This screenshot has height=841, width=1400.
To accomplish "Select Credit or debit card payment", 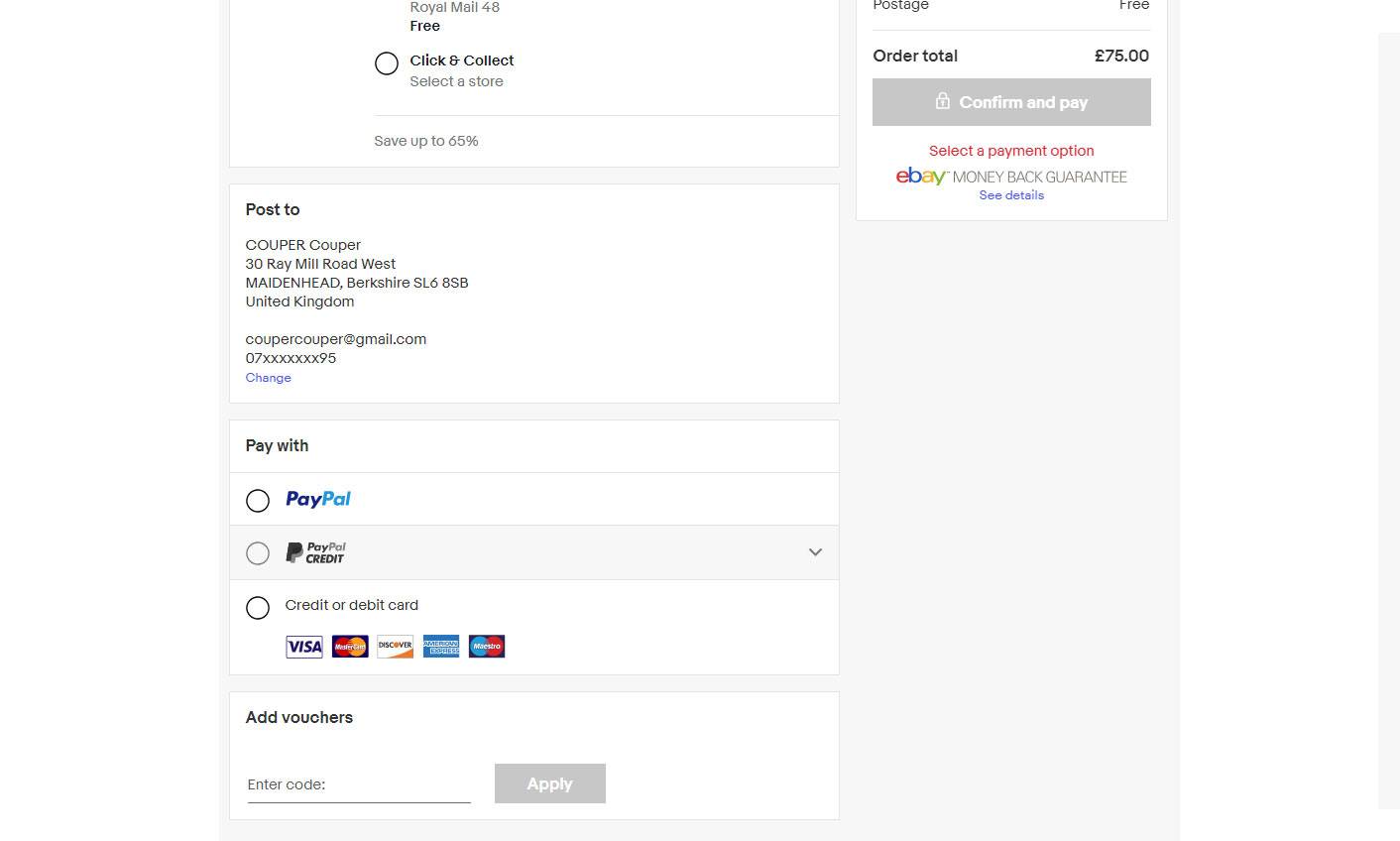I will 258,607.
